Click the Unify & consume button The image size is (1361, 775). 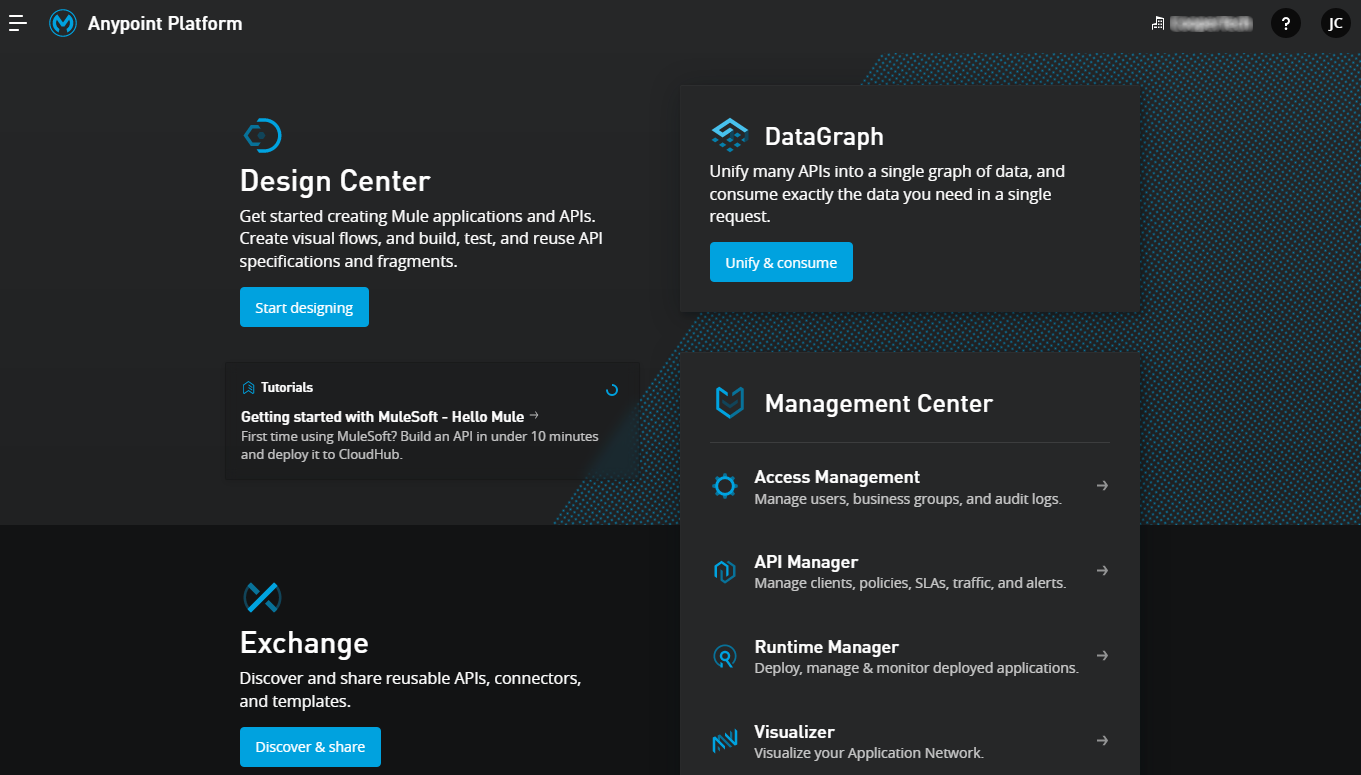point(781,262)
